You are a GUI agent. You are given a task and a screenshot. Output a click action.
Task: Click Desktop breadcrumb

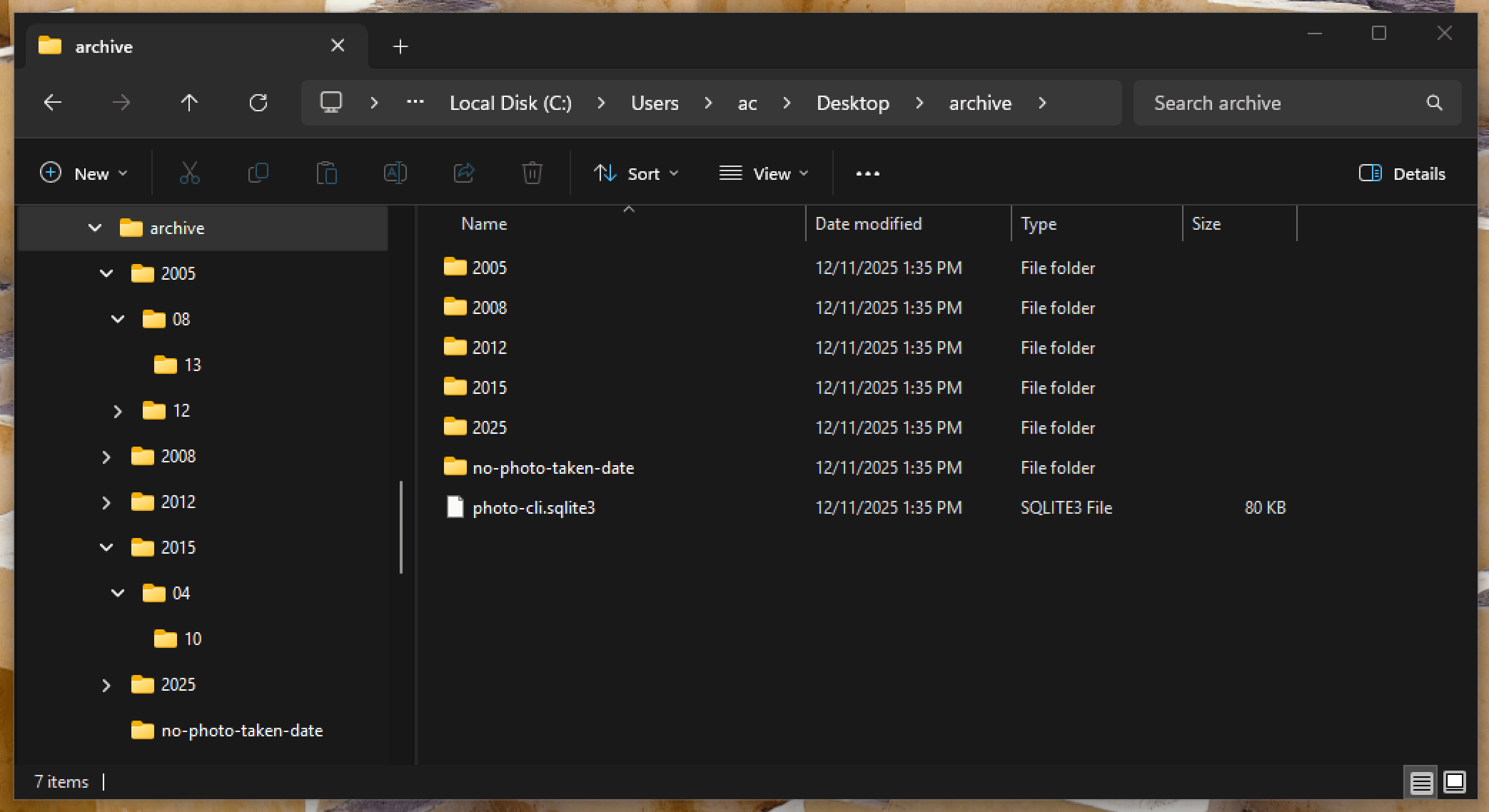pyautogui.click(x=853, y=103)
